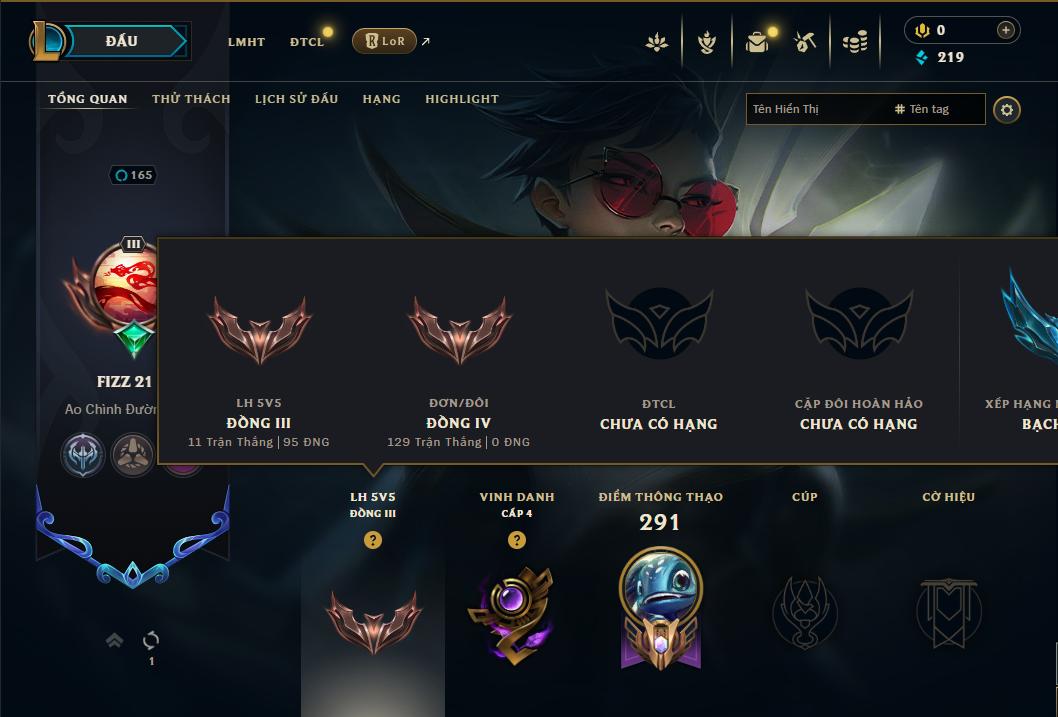Click the refresh arrows icon below banner

tap(151, 640)
